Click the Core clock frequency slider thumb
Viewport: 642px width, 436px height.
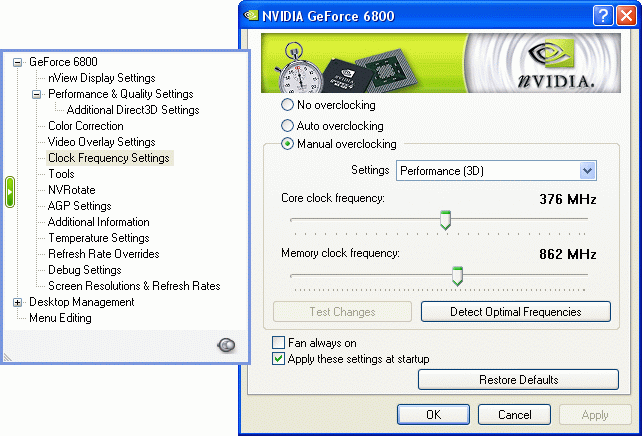click(x=446, y=219)
